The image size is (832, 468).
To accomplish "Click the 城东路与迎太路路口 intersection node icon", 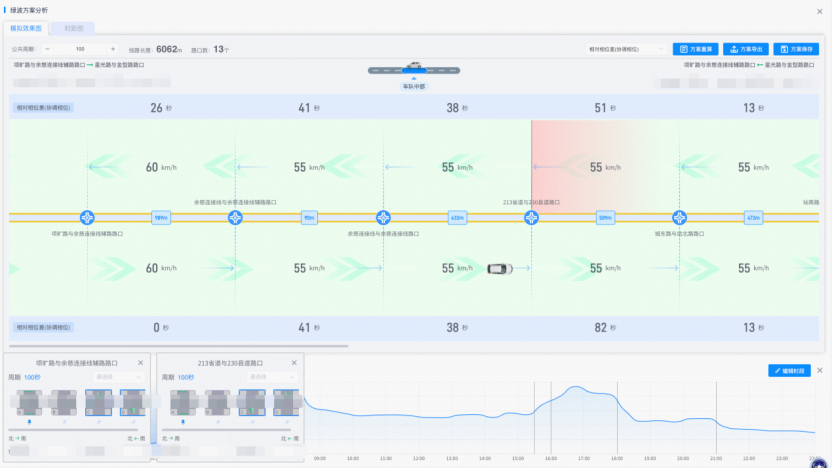I will coord(679,217).
